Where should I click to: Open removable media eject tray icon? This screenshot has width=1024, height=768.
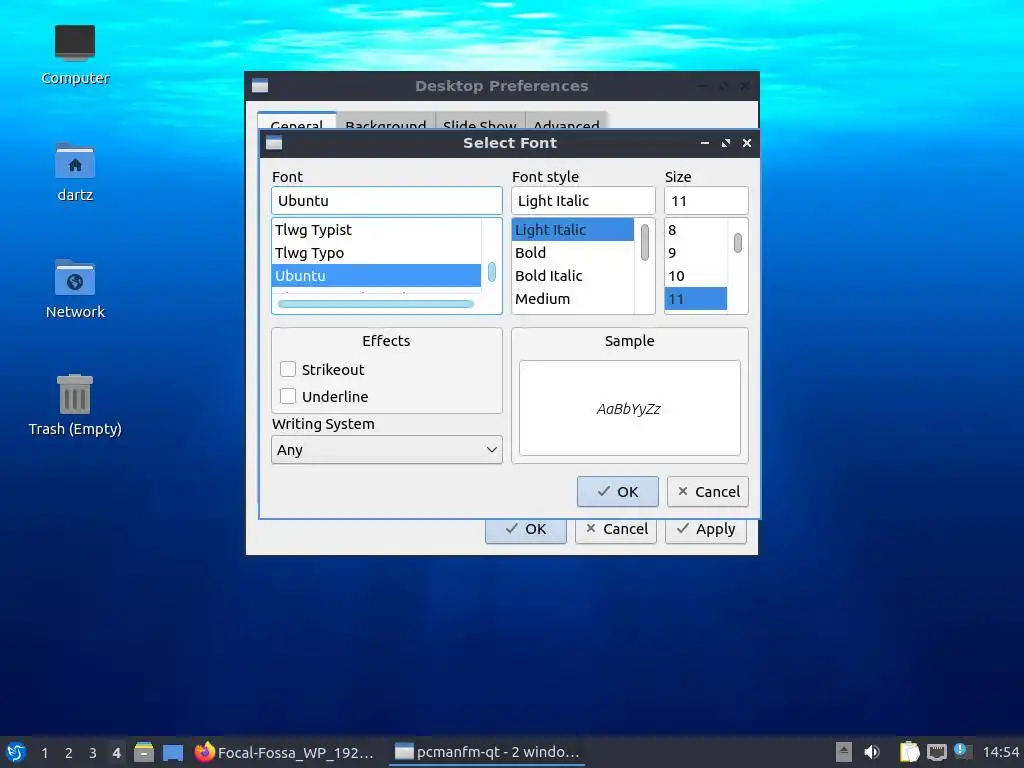844,752
